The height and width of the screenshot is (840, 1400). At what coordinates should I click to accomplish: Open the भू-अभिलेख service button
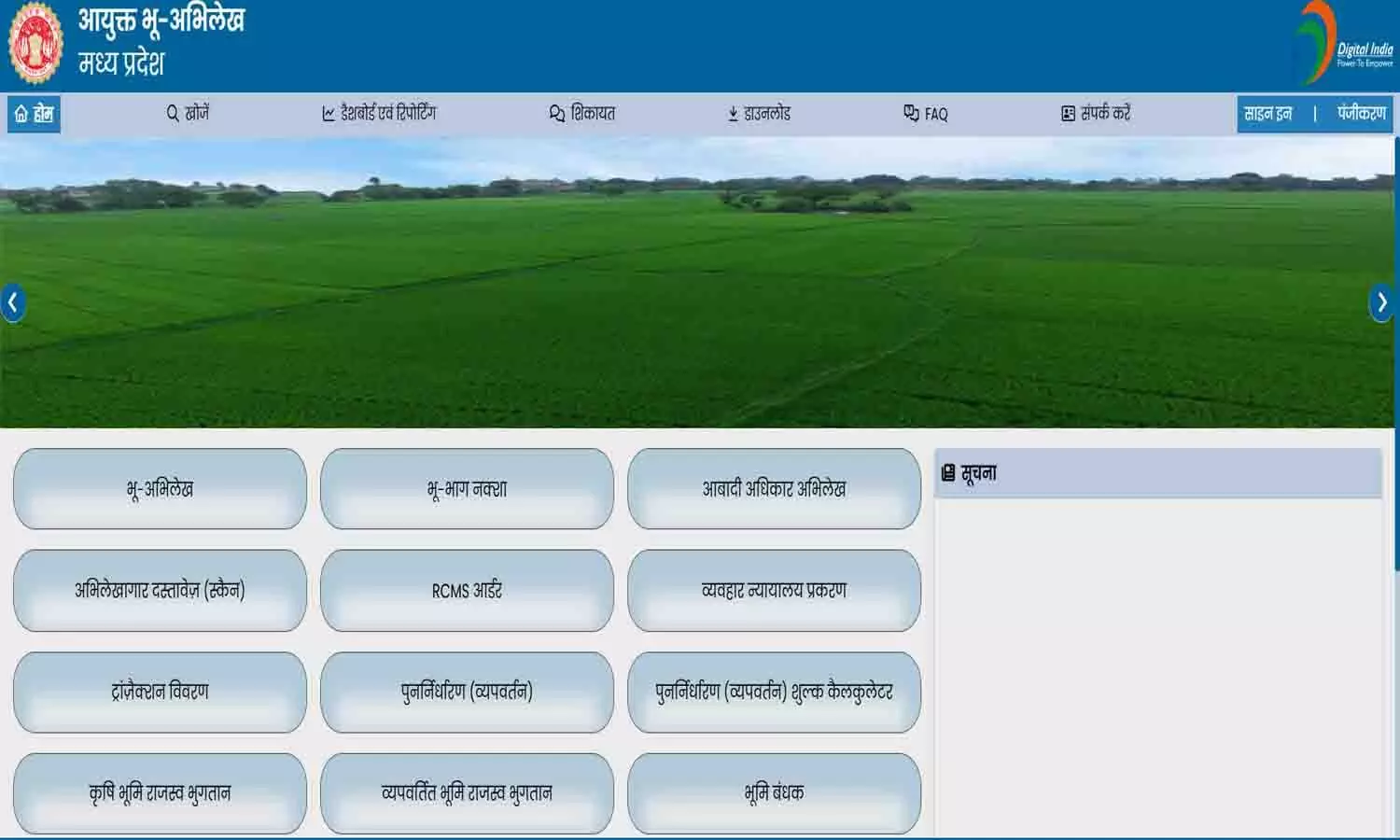[159, 488]
